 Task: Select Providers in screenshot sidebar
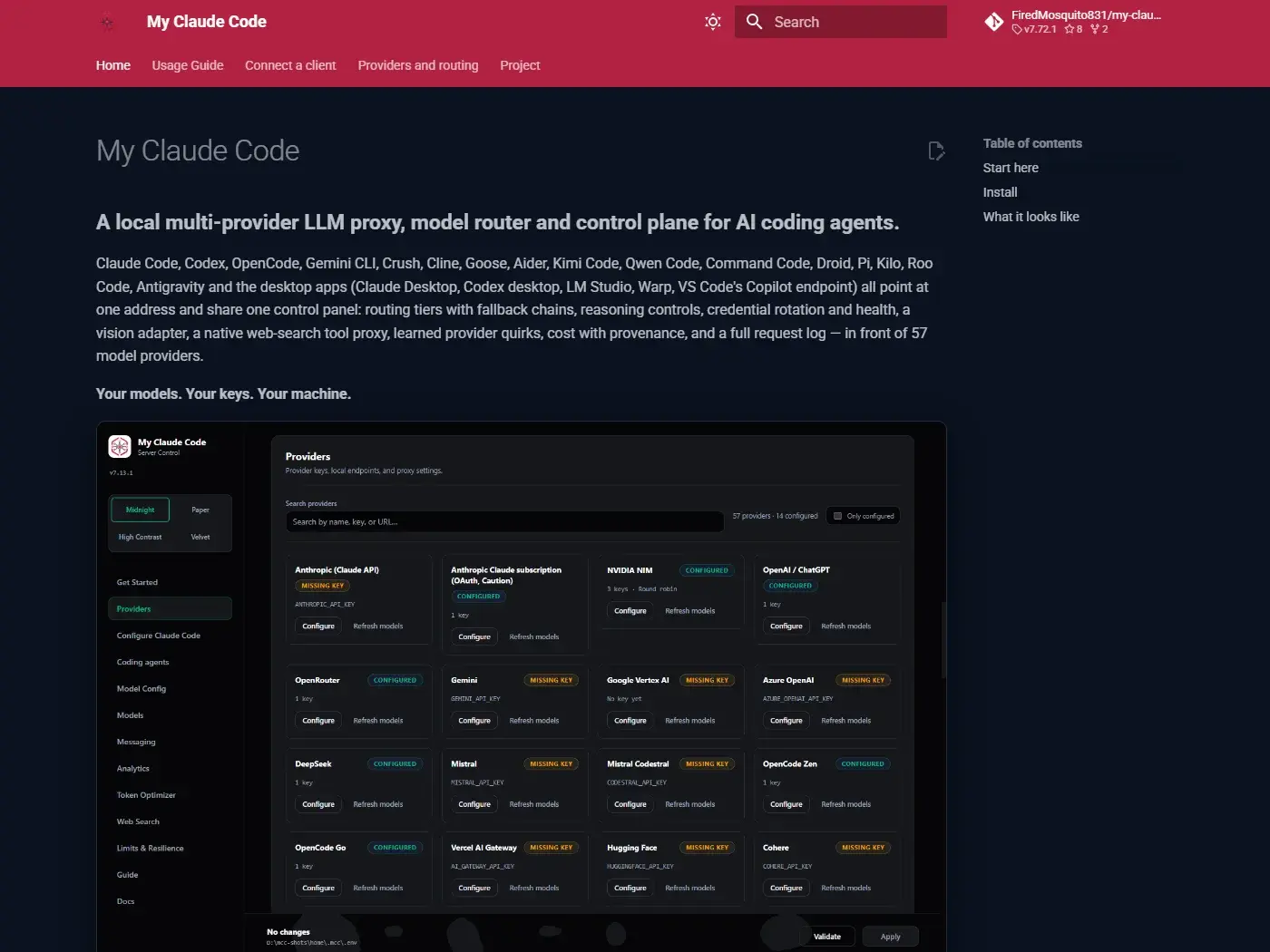170,608
